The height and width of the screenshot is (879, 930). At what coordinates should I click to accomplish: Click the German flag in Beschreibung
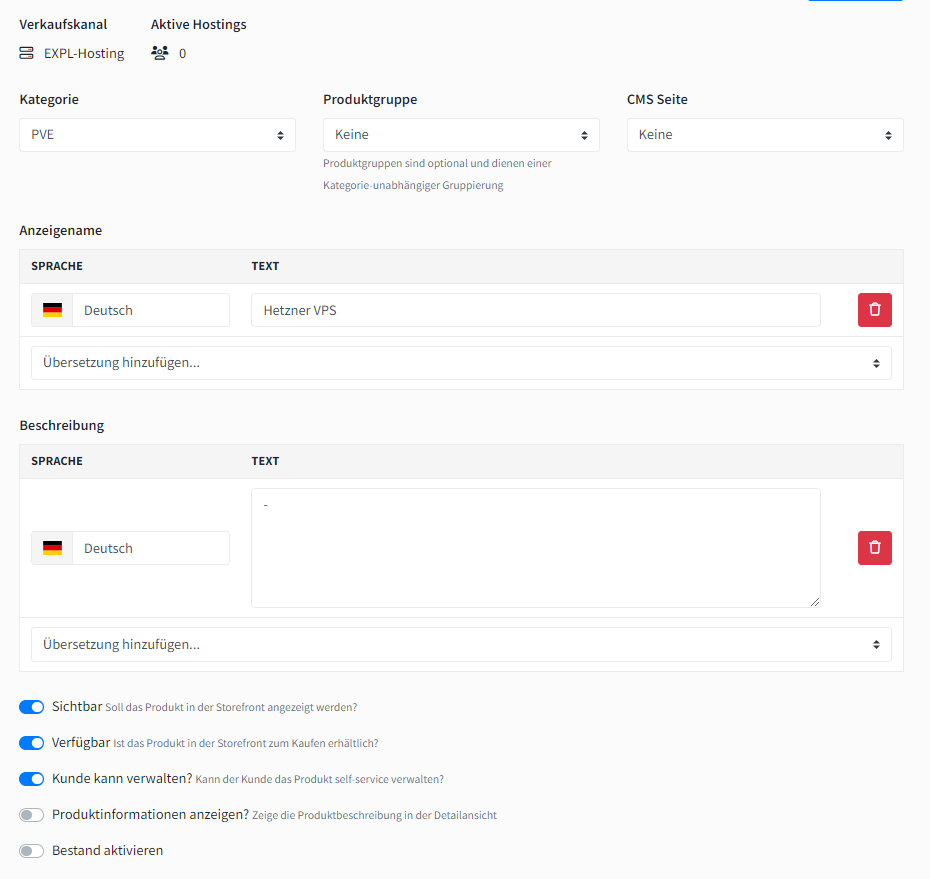click(x=52, y=548)
